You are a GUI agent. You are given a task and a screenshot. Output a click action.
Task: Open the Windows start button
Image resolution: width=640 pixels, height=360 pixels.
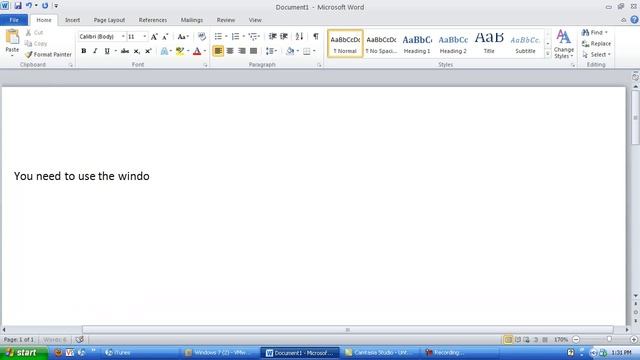tap(24, 353)
